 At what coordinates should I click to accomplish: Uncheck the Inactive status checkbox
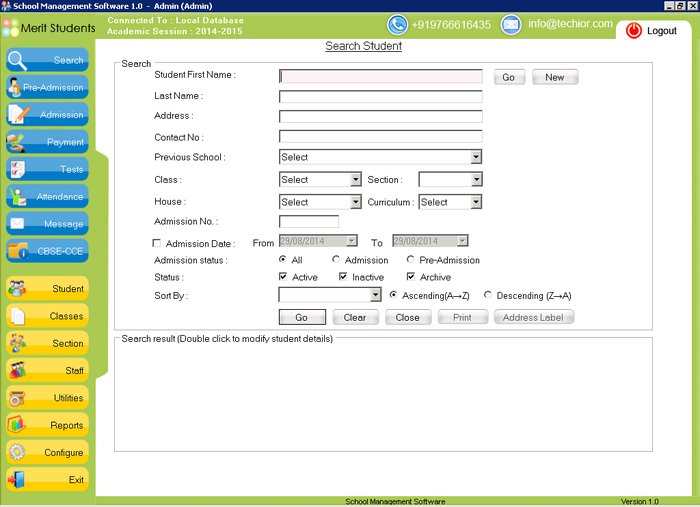pos(344,277)
